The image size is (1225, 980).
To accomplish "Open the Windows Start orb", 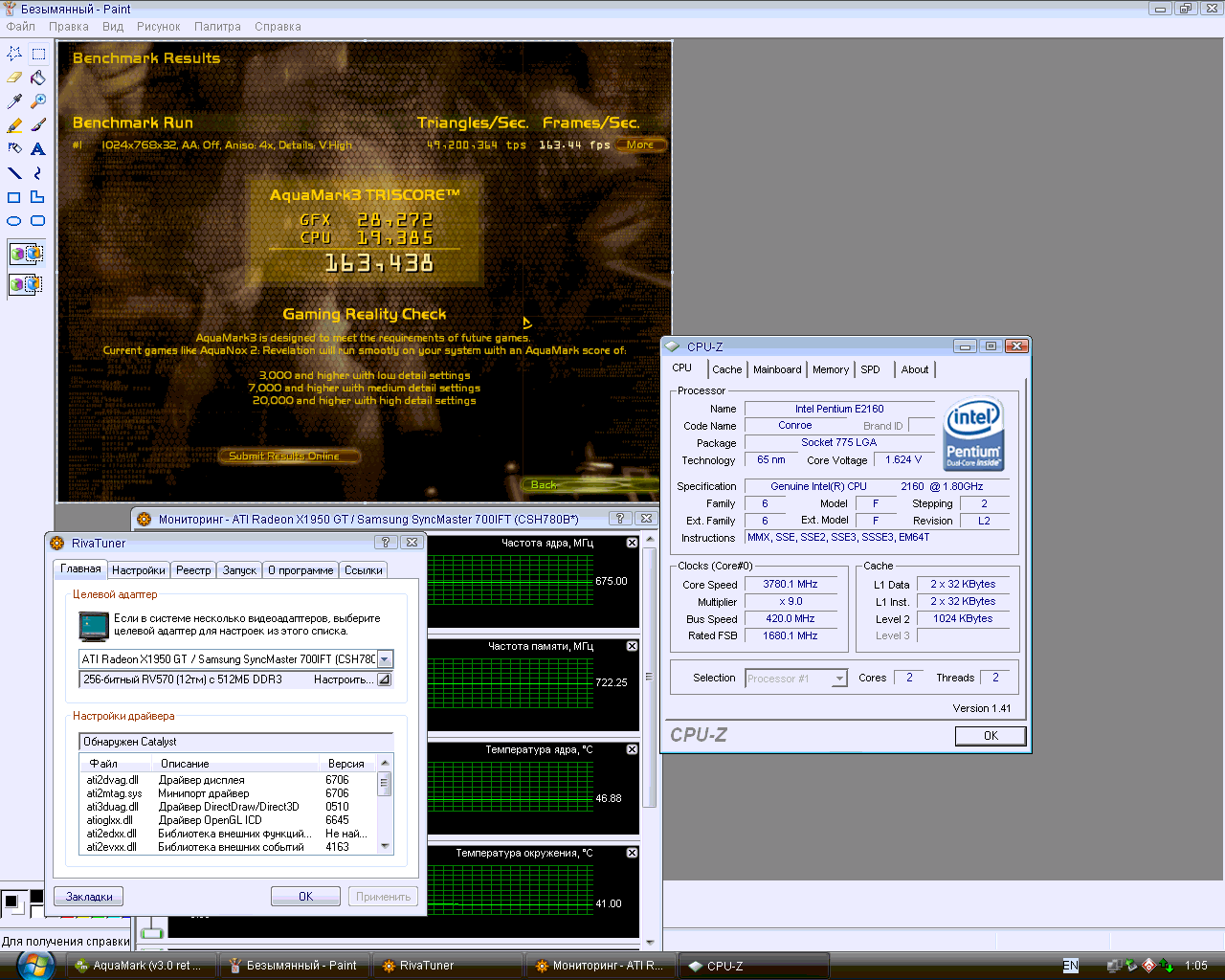I will [35, 966].
